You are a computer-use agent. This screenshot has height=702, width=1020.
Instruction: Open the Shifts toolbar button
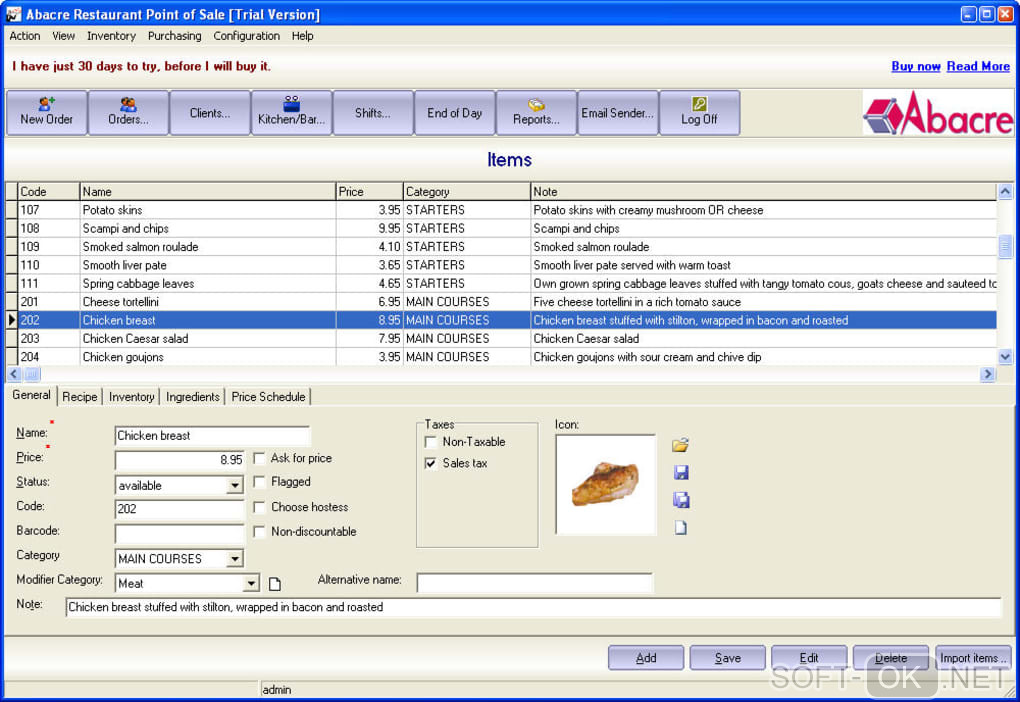373,113
